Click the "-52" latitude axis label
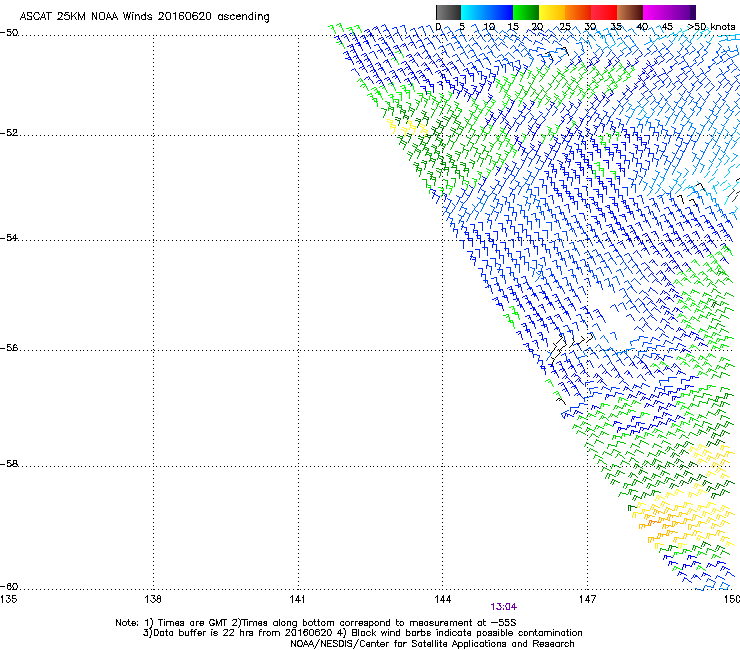 pos(9,133)
